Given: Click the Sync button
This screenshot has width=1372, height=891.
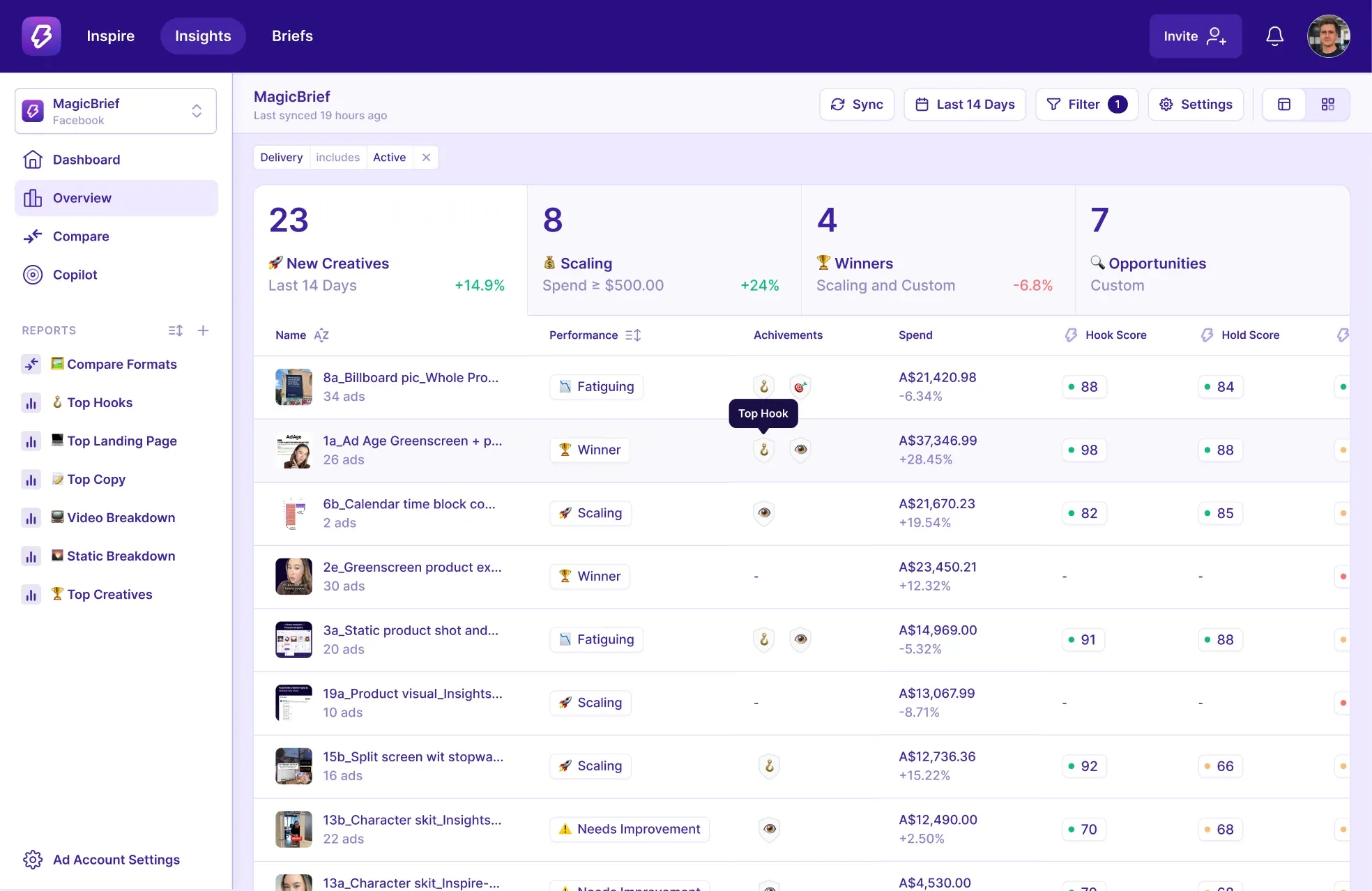Looking at the screenshot, I should 857,105.
